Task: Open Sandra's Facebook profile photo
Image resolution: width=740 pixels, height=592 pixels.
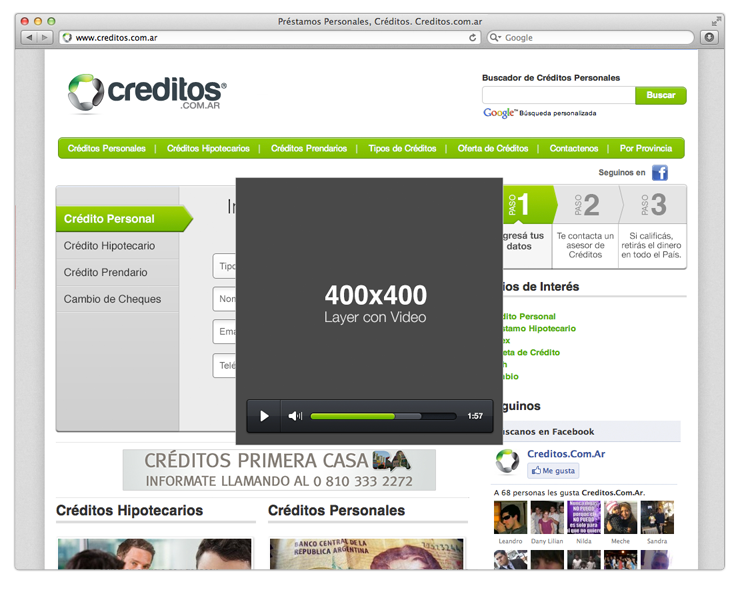Action: tap(657, 517)
